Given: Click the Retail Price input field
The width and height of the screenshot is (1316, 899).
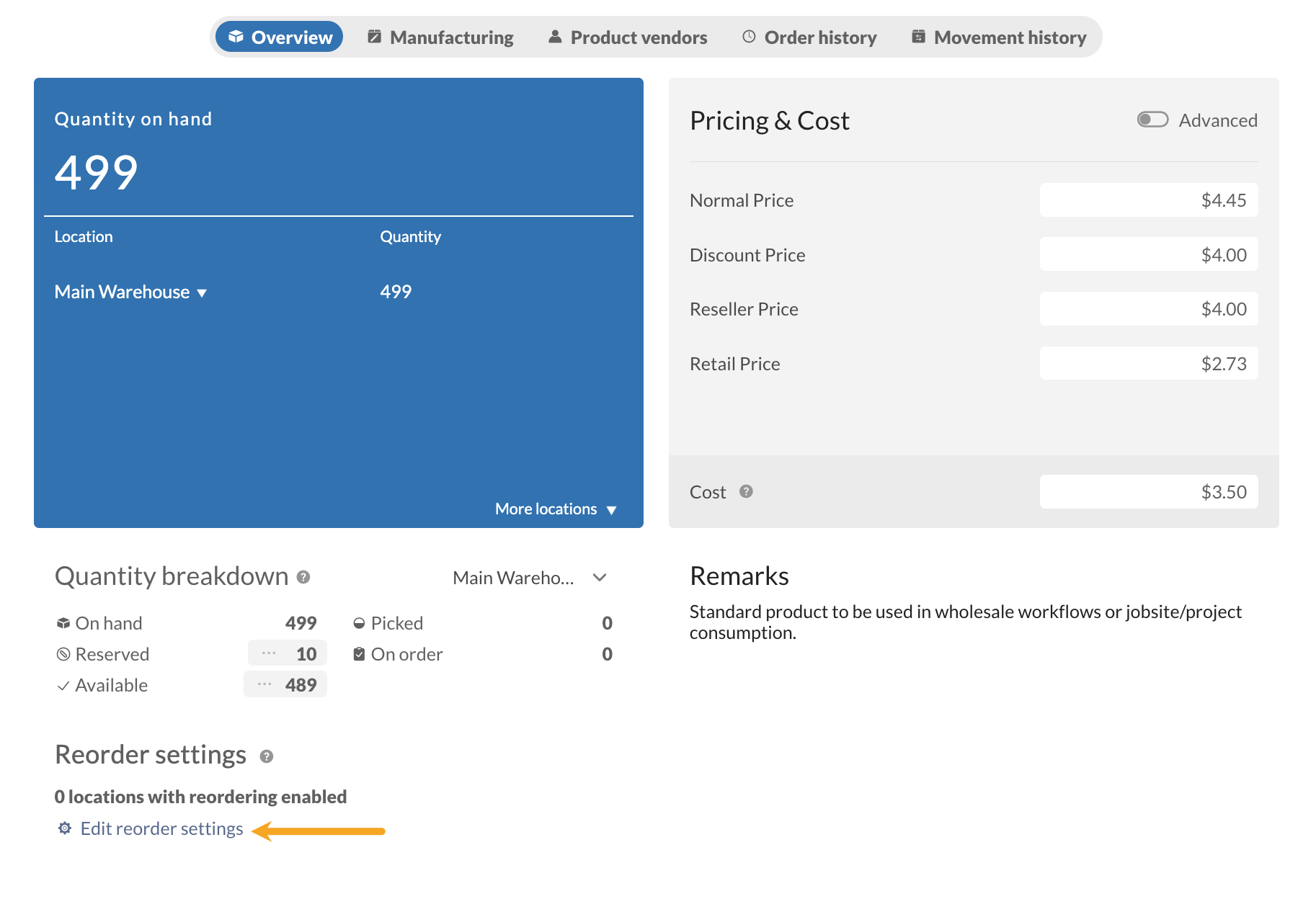Looking at the screenshot, I should pyautogui.click(x=1148, y=364).
